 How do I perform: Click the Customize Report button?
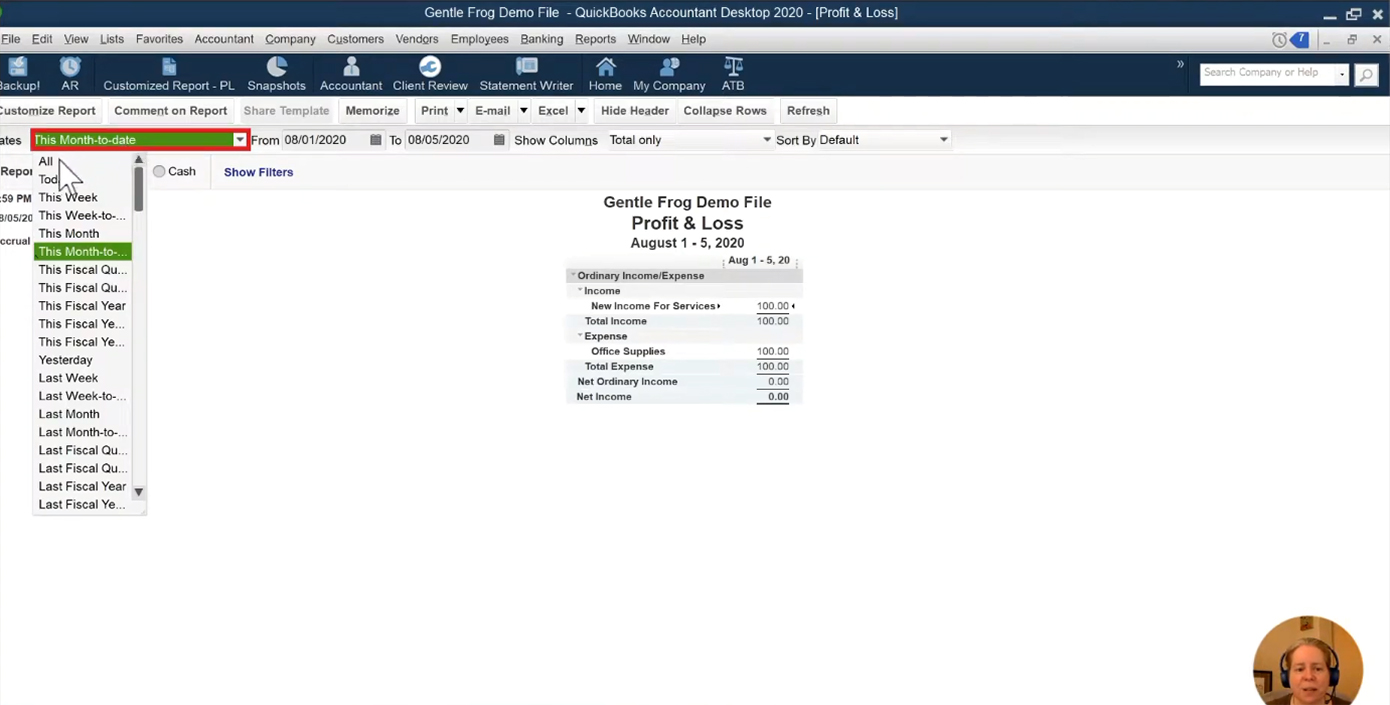48,111
